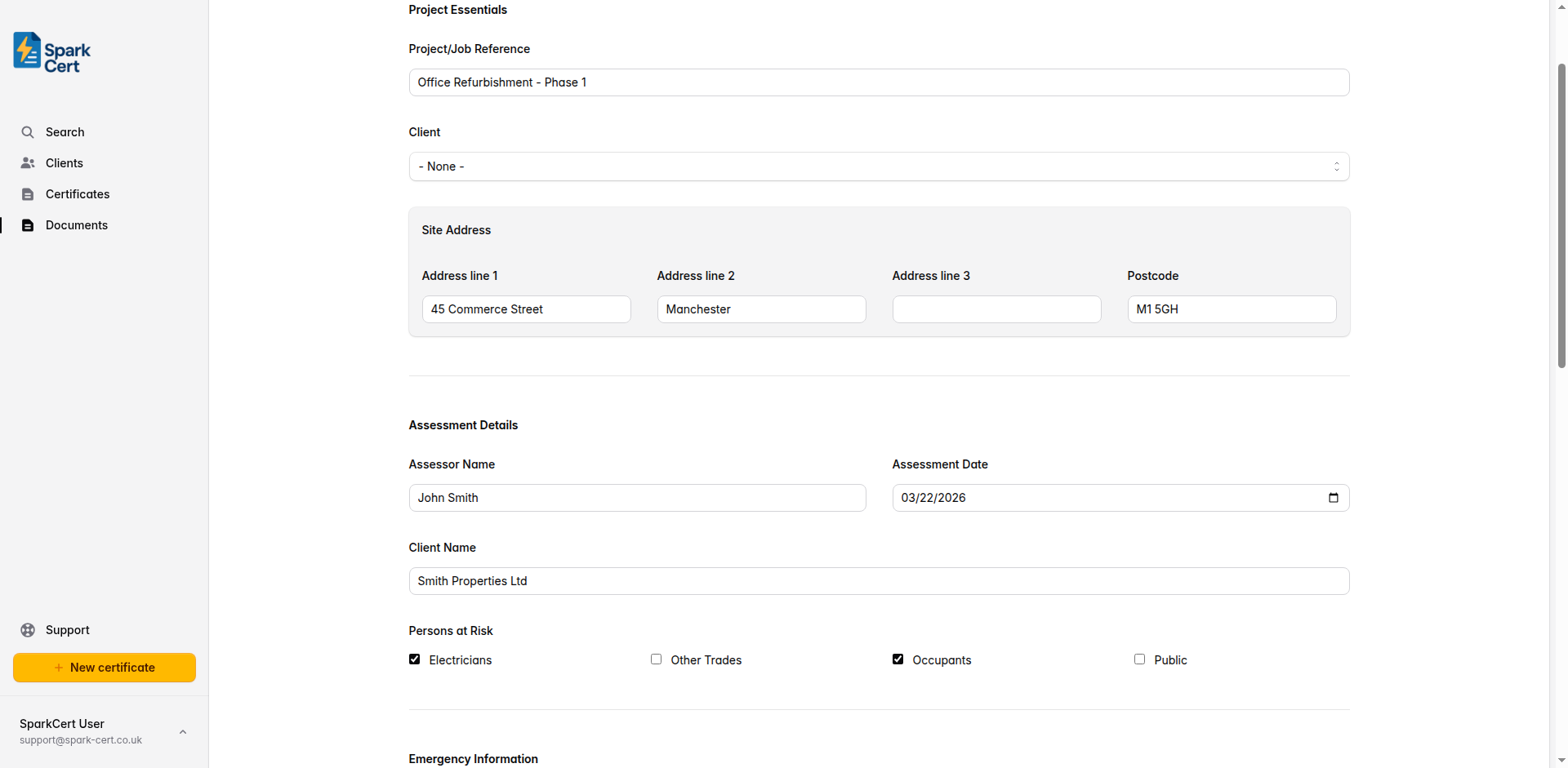Select the Search icon in sidebar
Viewport: 1568px width, 768px height.
(28, 131)
